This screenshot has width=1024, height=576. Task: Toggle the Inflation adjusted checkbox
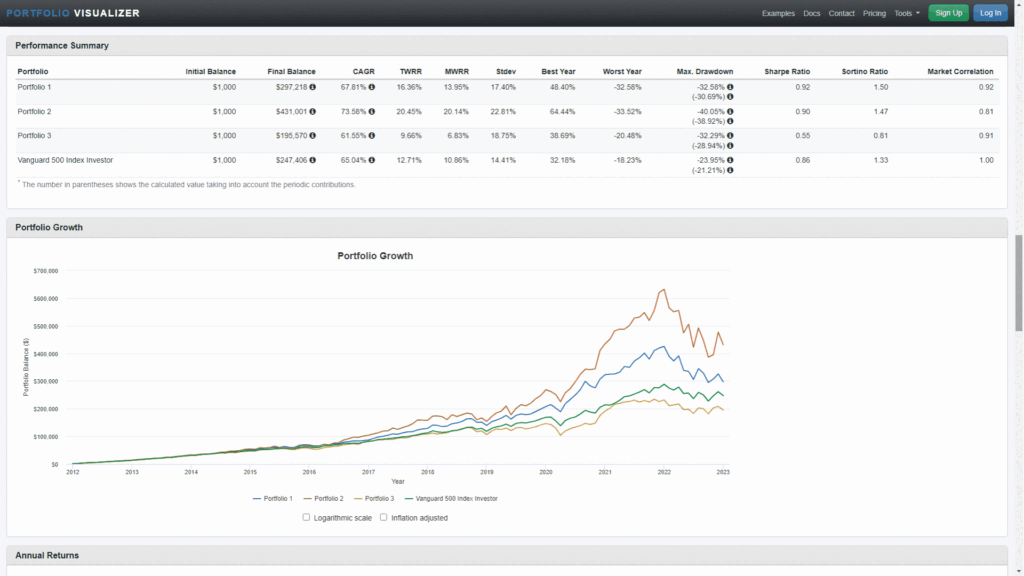[x=383, y=518]
